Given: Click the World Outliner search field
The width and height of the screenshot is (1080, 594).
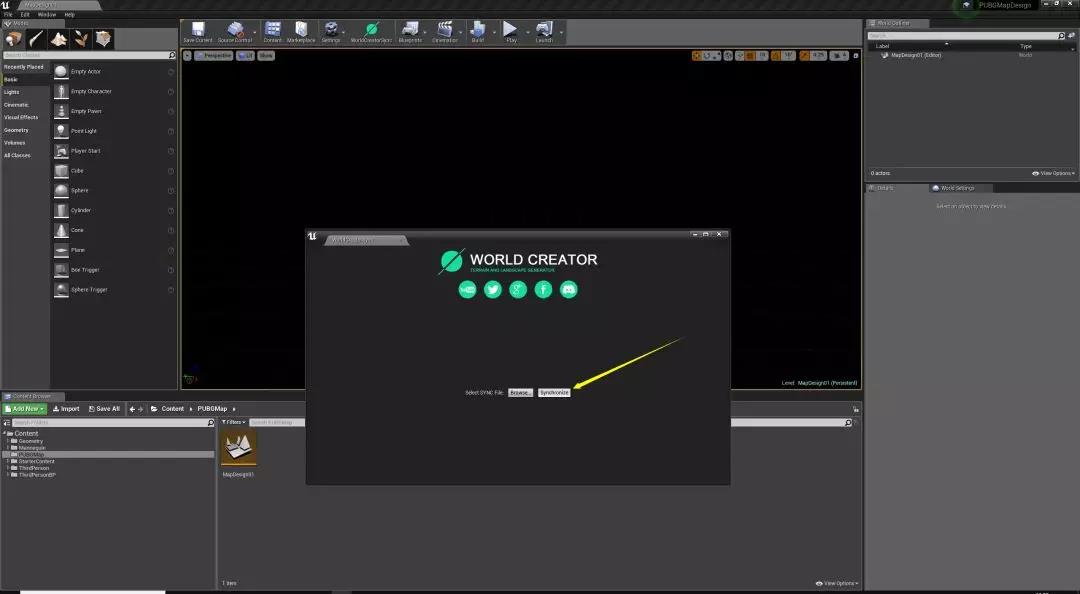Looking at the screenshot, I should (x=966, y=35).
